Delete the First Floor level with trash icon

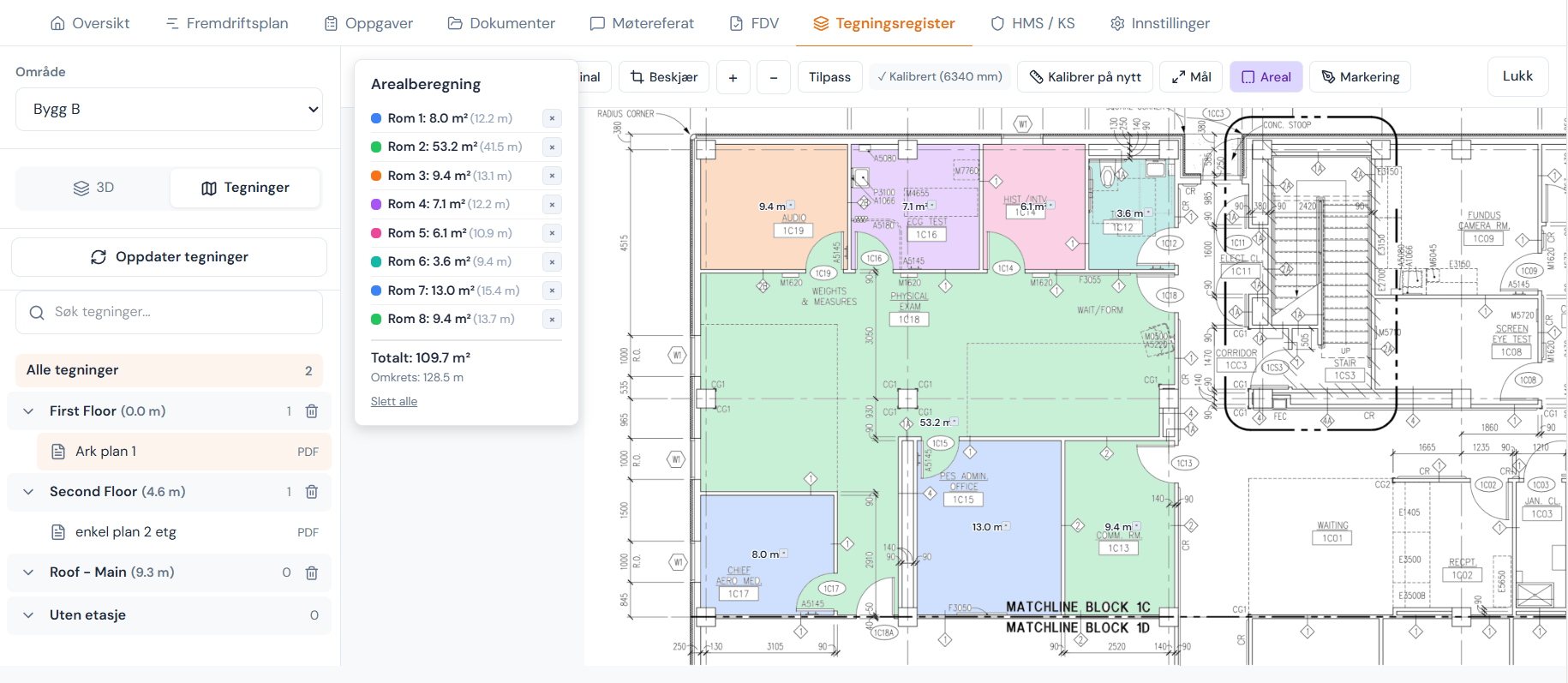click(x=312, y=411)
